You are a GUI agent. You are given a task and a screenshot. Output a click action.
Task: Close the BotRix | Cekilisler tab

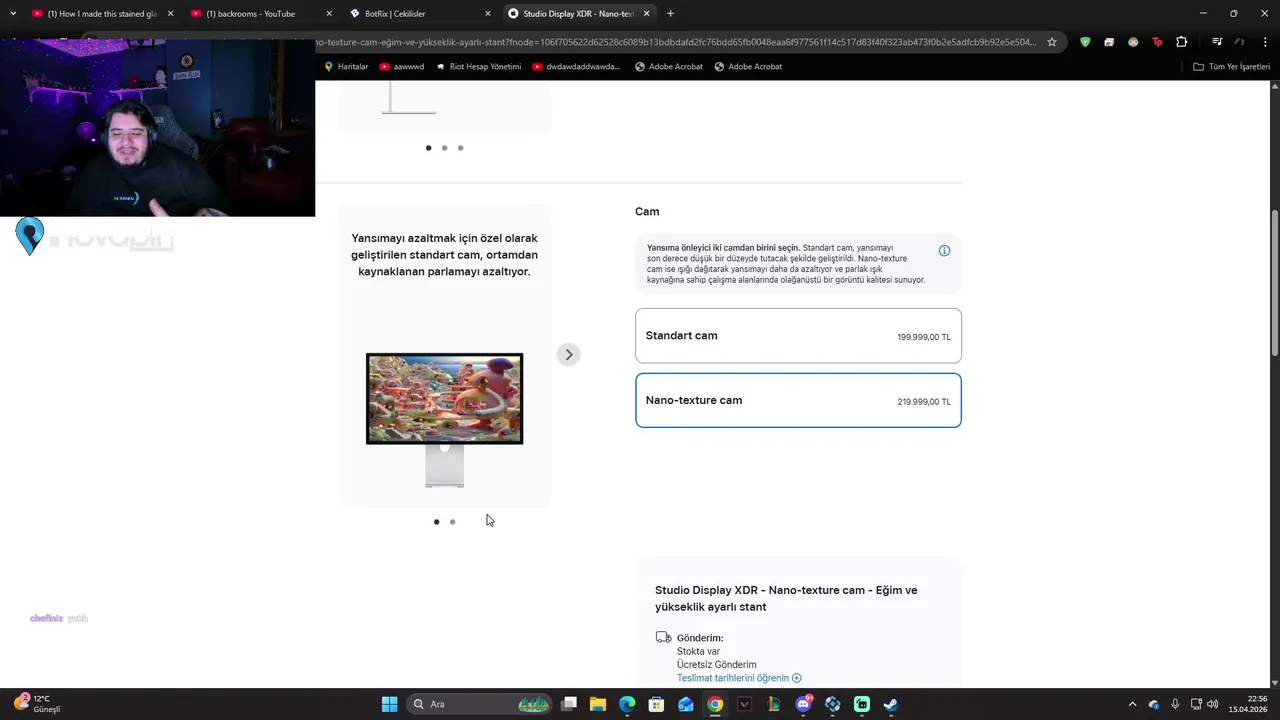[488, 14]
